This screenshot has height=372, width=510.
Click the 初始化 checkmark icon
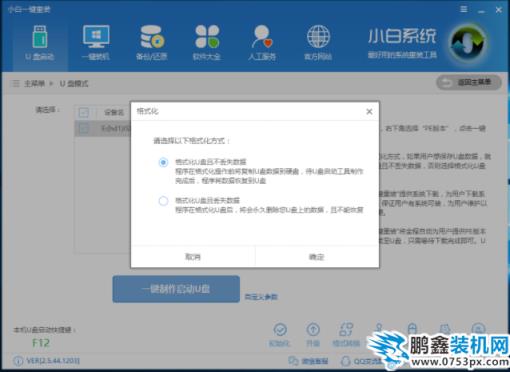(x=280, y=330)
